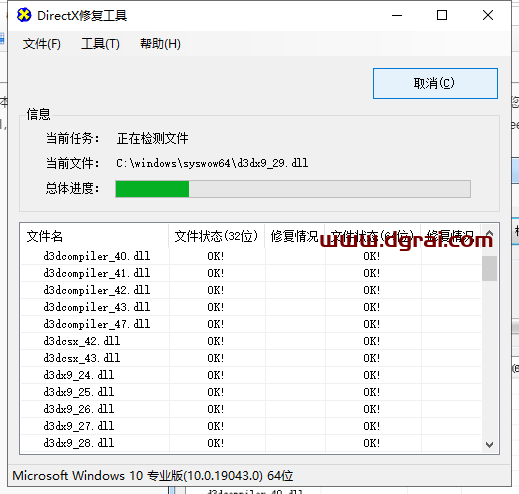The width and height of the screenshot is (519, 494).
Task: Click the current file path d3dx9_29.dll
Action: click(x=212, y=163)
